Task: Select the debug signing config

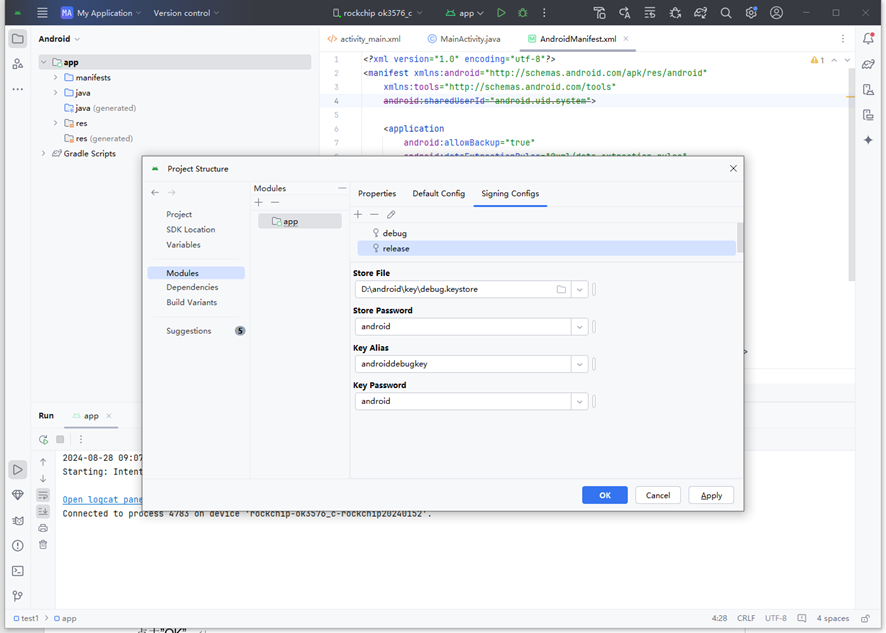Action: coord(546,233)
